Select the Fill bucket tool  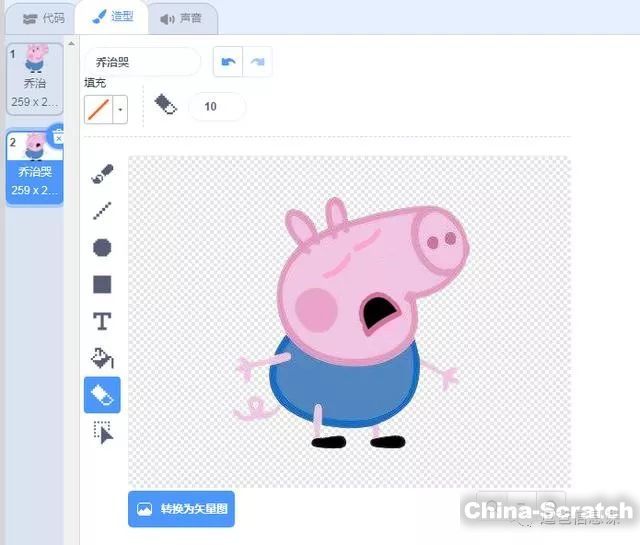102,358
